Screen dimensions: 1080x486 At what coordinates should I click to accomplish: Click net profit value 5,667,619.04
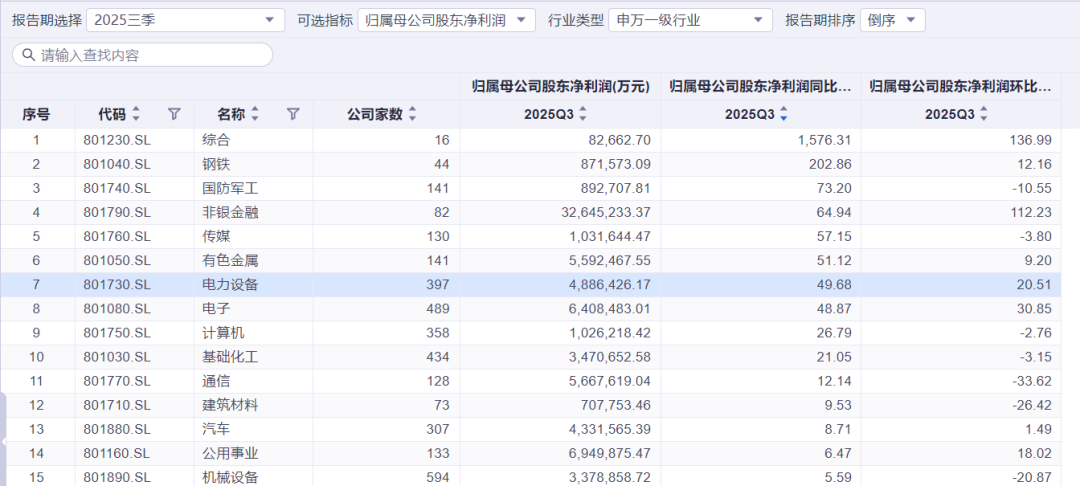610,381
